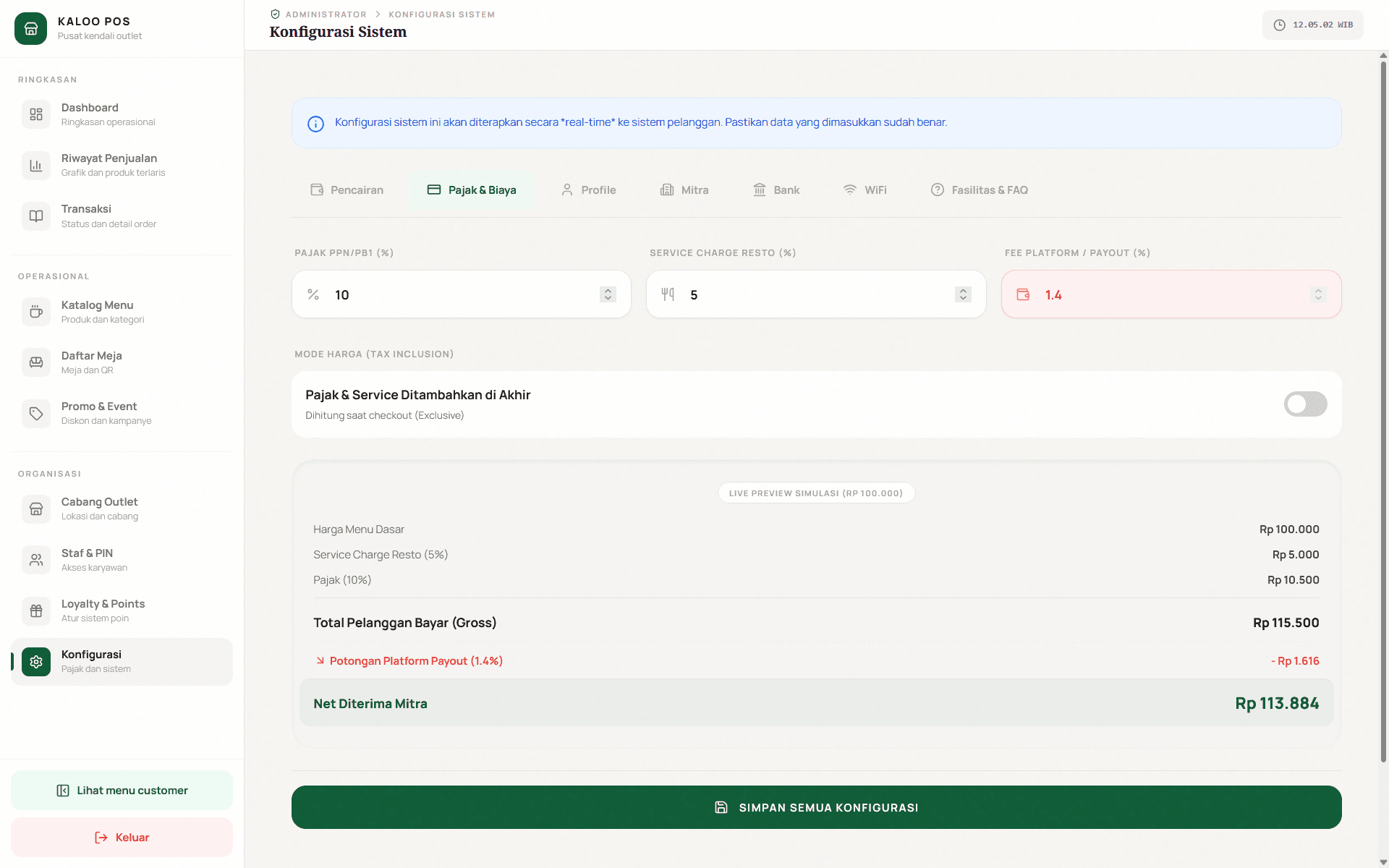Screen dimensions: 1389x868
Task: Click the percent icon in Pajak field
Action: tap(313, 294)
